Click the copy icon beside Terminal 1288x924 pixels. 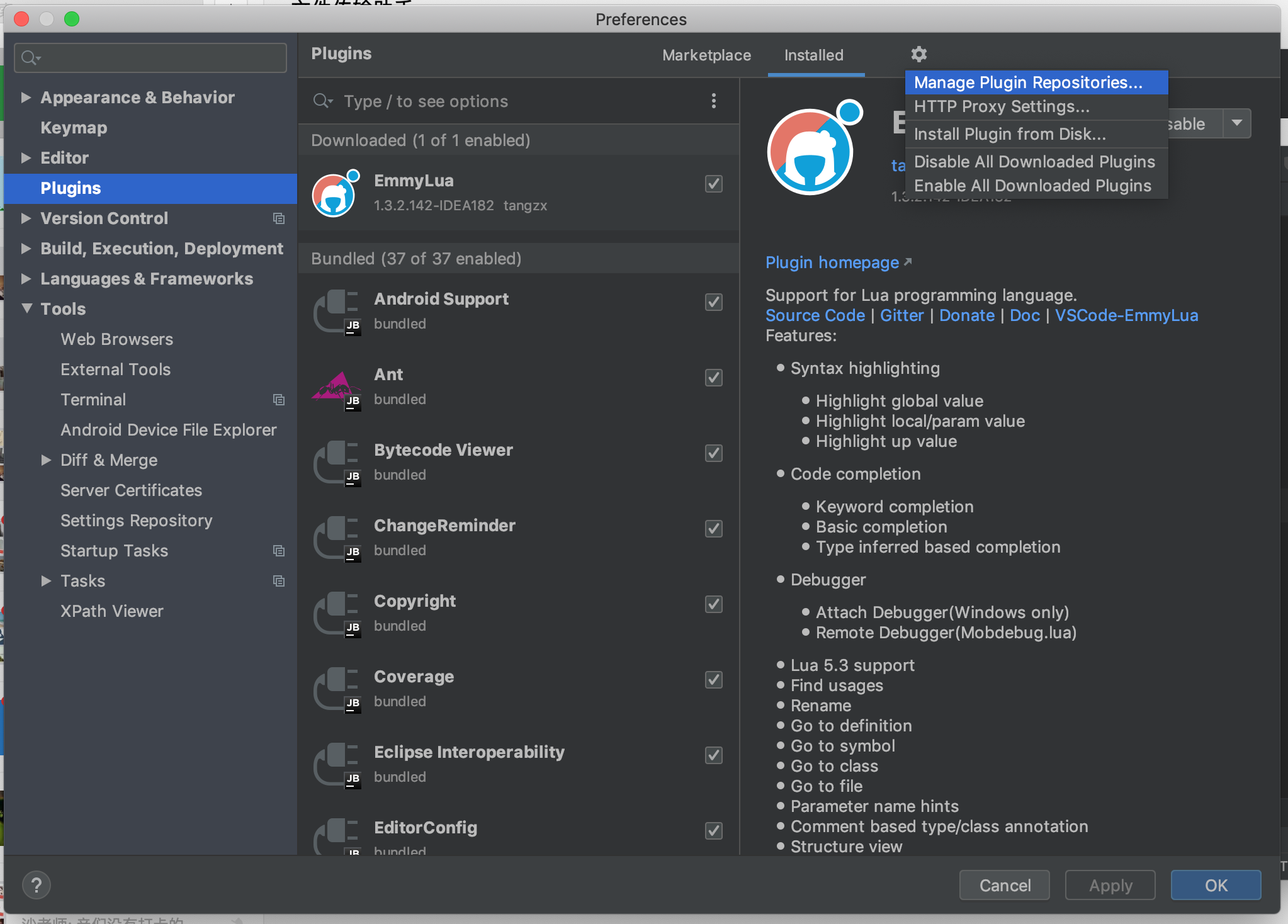click(x=279, y=400)
